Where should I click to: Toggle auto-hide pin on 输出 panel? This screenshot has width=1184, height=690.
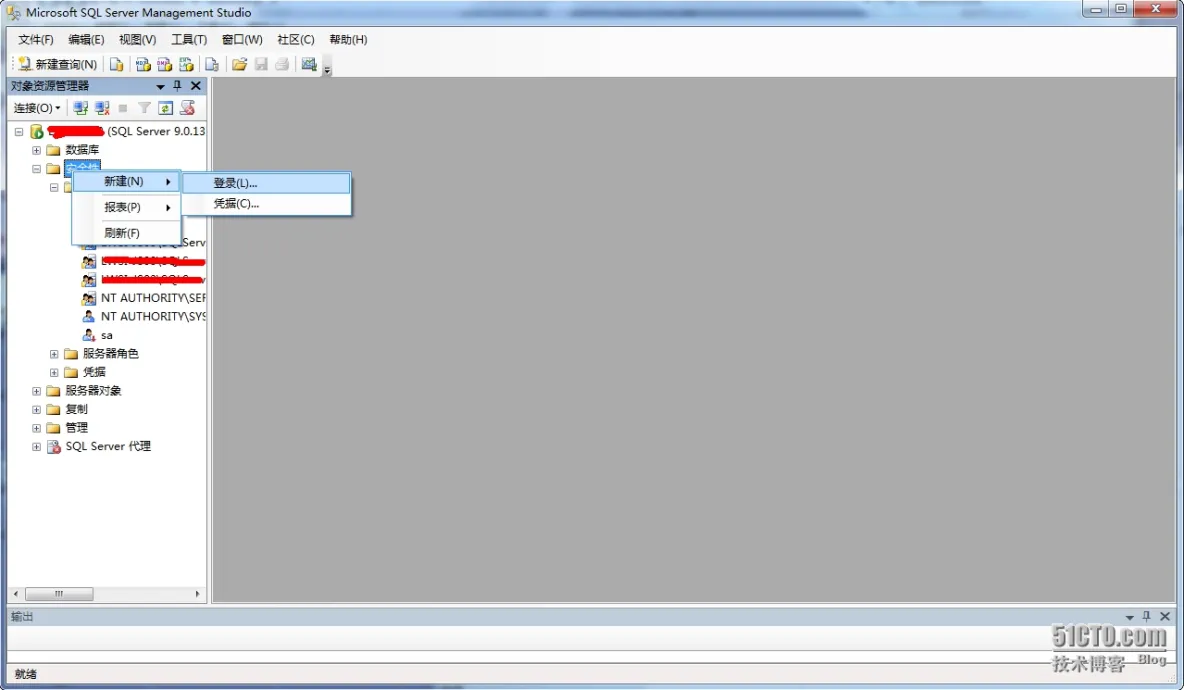(x=1146, y=616)
